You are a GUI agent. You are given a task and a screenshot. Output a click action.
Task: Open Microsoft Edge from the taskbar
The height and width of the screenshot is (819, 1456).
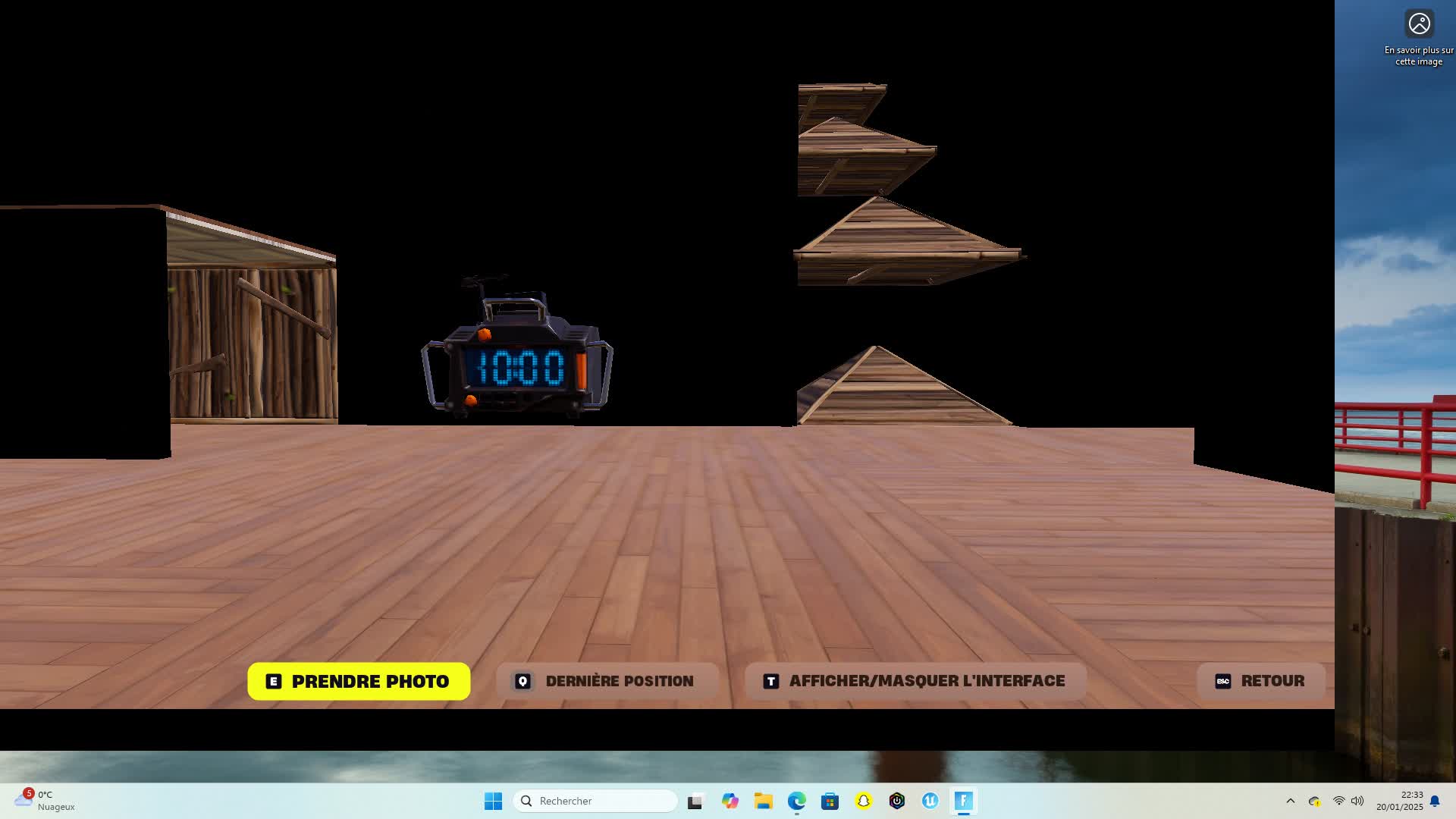796,801
